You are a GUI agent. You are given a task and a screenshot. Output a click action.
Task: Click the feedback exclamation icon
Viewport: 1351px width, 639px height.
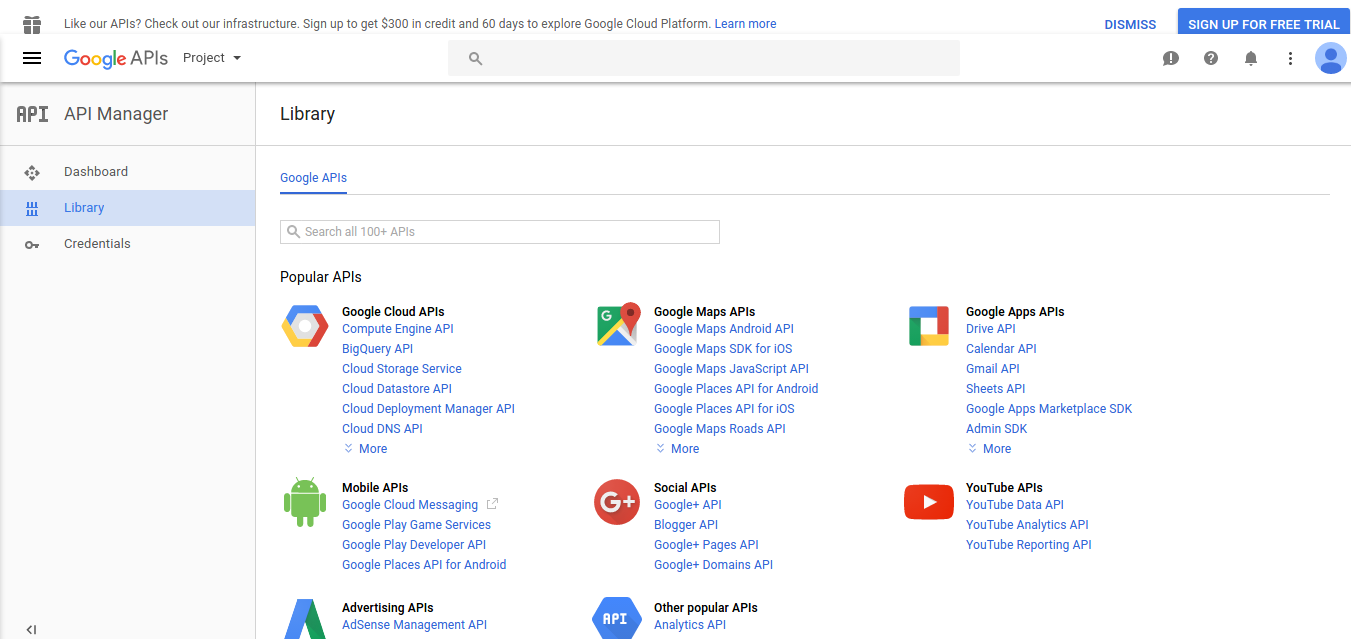coord(1171,59)
